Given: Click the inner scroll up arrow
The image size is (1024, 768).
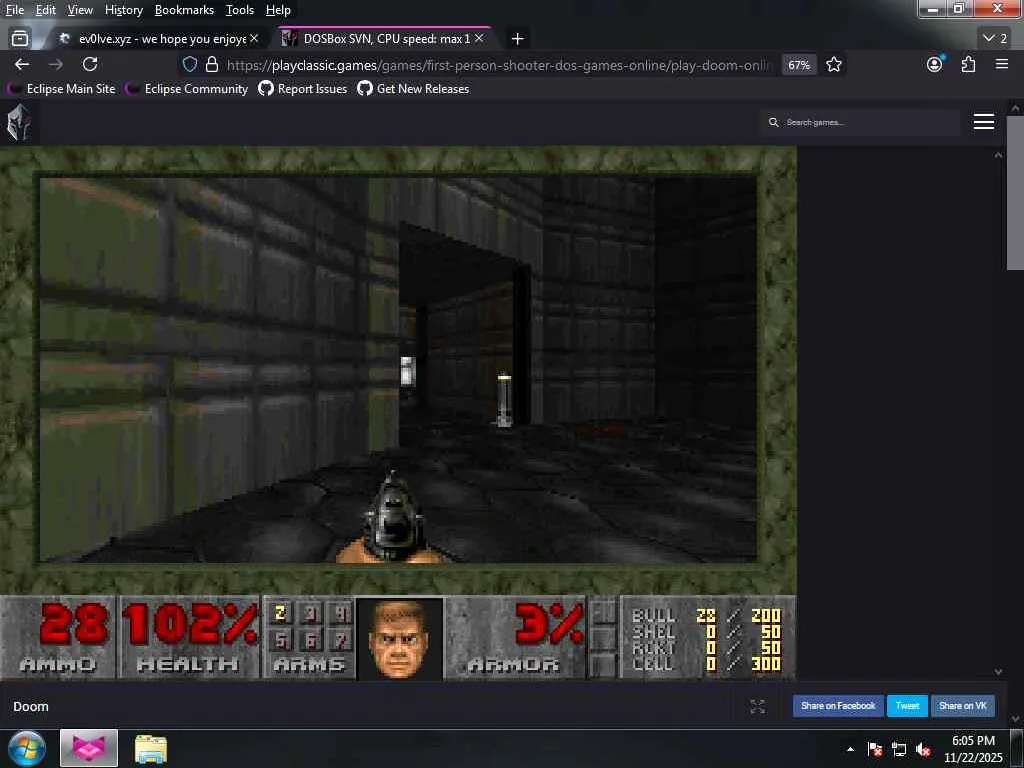Looking at the screenshot, I should [998, 155].
